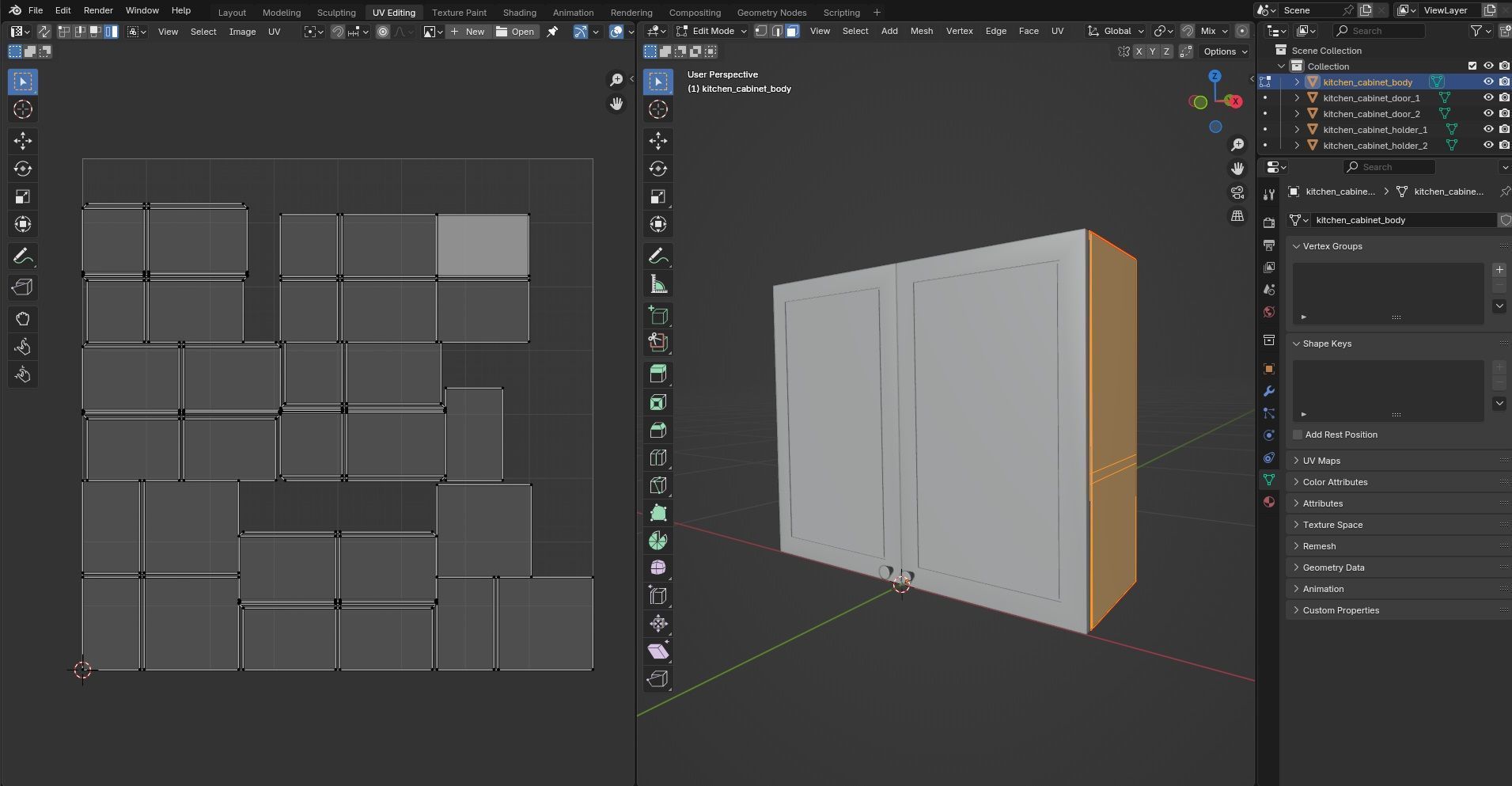
Task: Switch to the Modeling workspace tab
Action: click(x=282, y=13)
